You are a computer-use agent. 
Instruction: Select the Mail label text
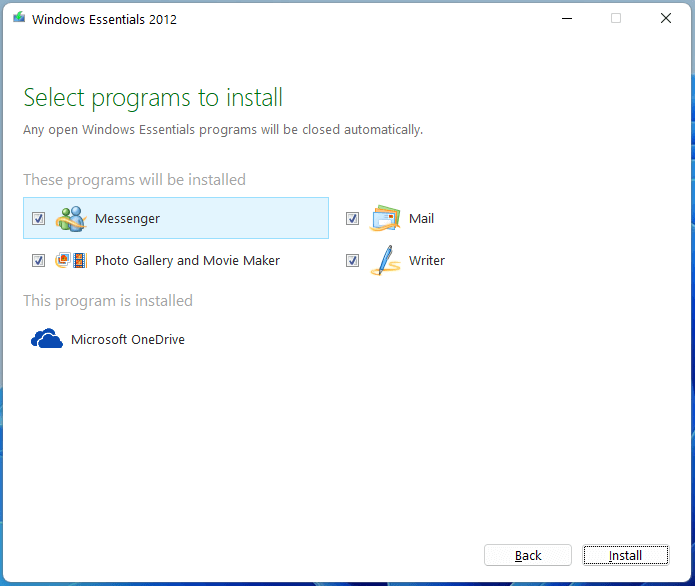(421, 219)
